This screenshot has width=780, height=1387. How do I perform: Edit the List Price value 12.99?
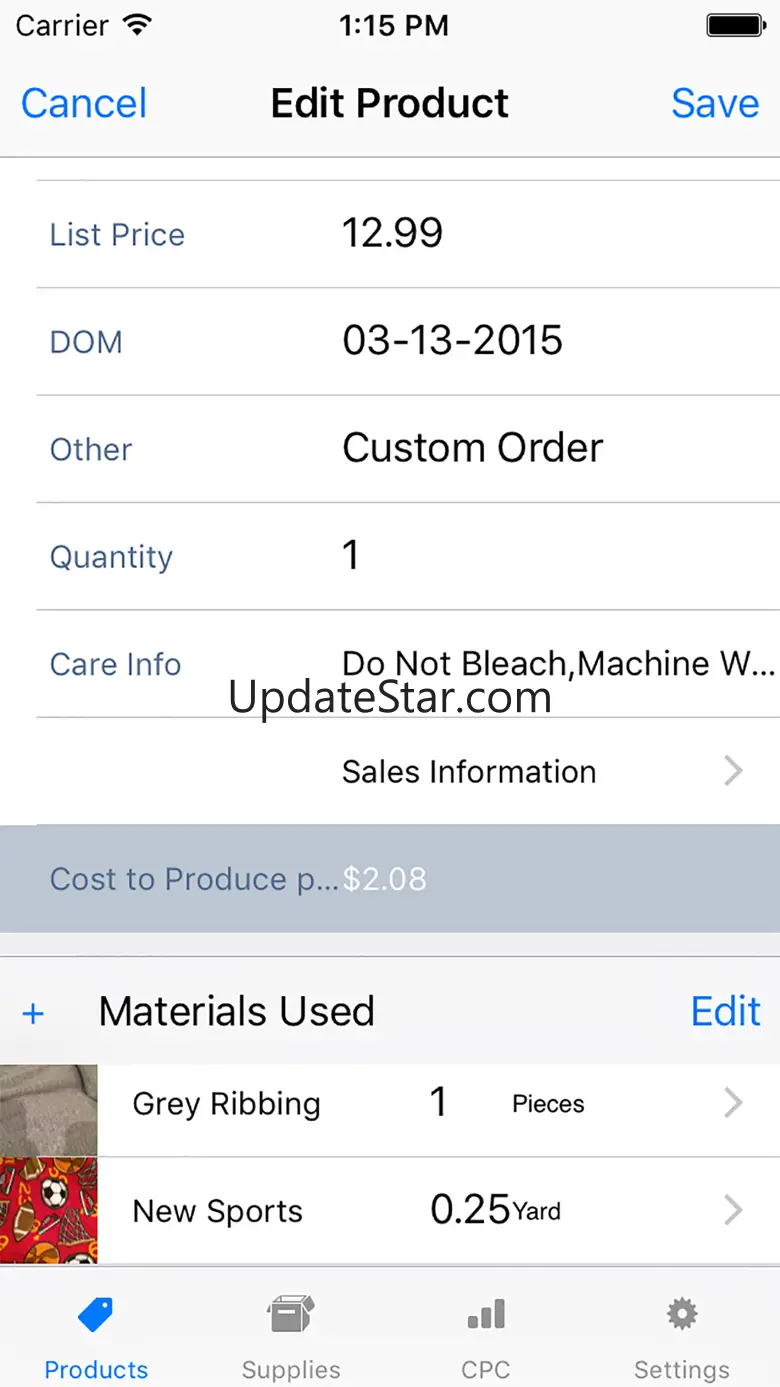point(393,233)
